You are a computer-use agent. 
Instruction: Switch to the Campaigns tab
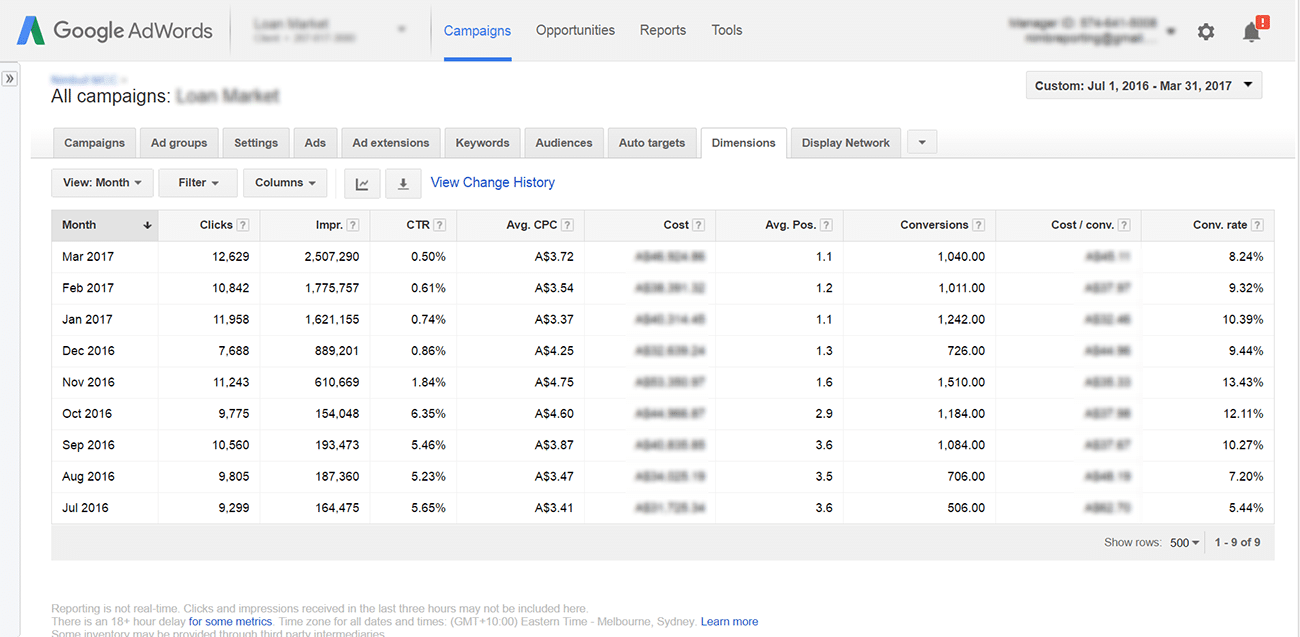tap(94, 143)
